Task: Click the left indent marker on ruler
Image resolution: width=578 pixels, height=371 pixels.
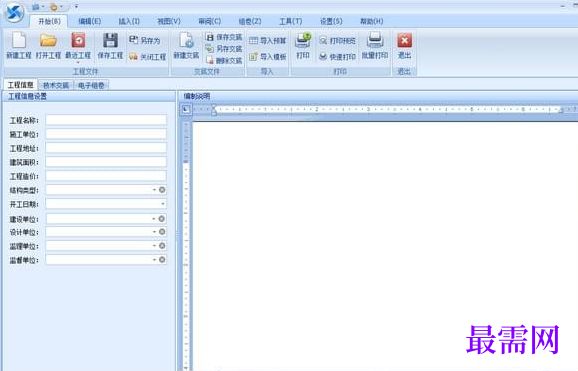Action: pyautogui.click(x=213, y=110)
